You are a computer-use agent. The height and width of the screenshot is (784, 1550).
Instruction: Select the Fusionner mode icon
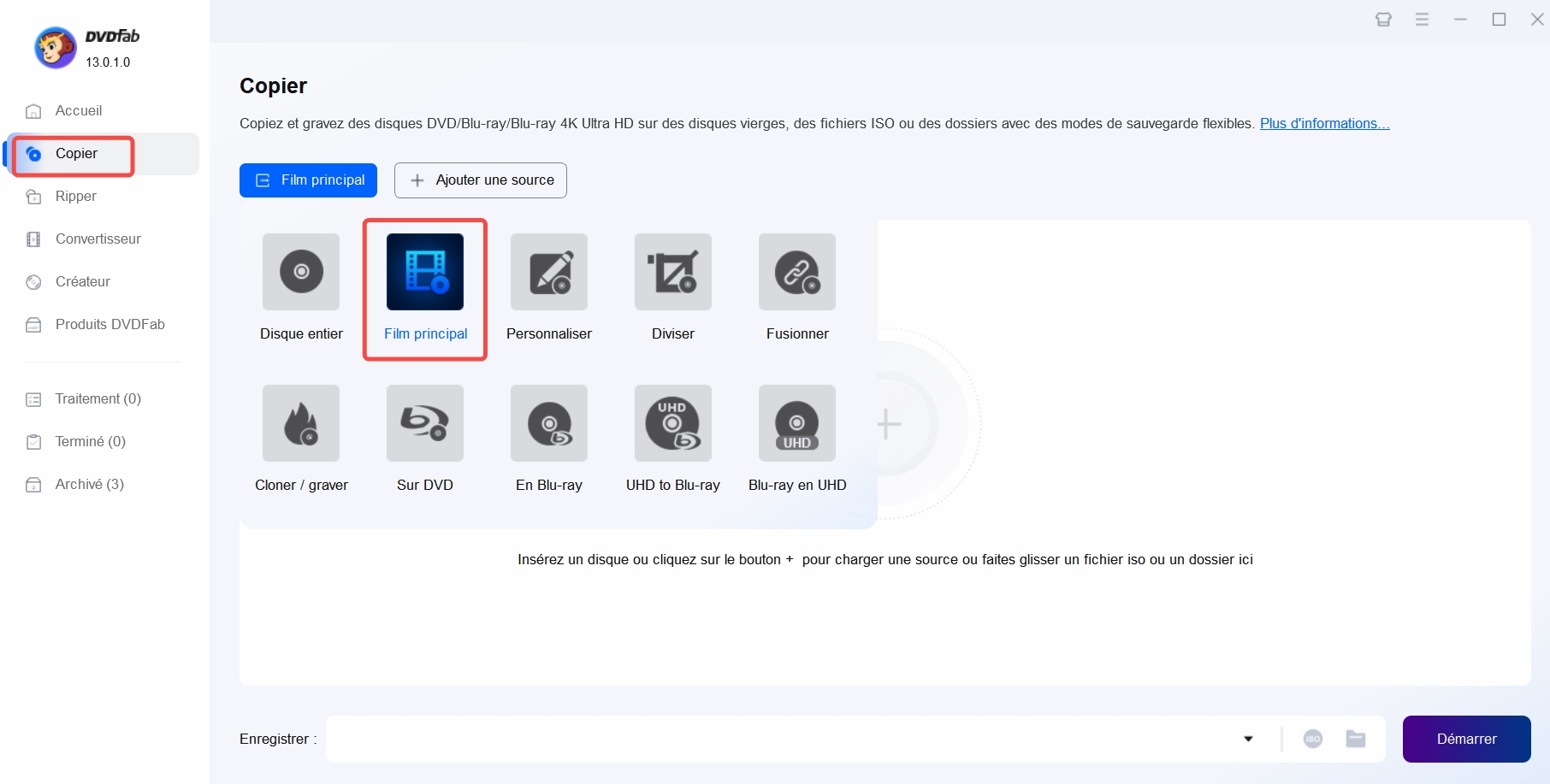797,272
